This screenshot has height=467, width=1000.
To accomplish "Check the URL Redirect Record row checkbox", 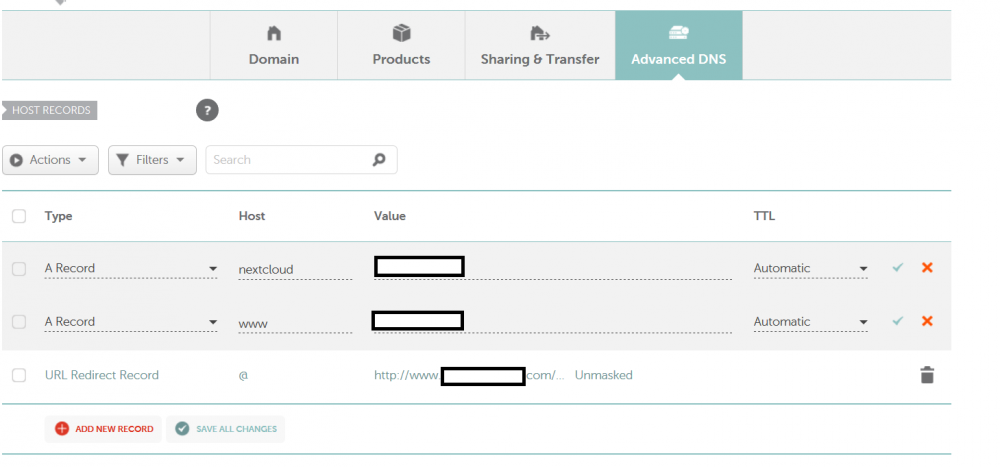I will click(19, 375).
